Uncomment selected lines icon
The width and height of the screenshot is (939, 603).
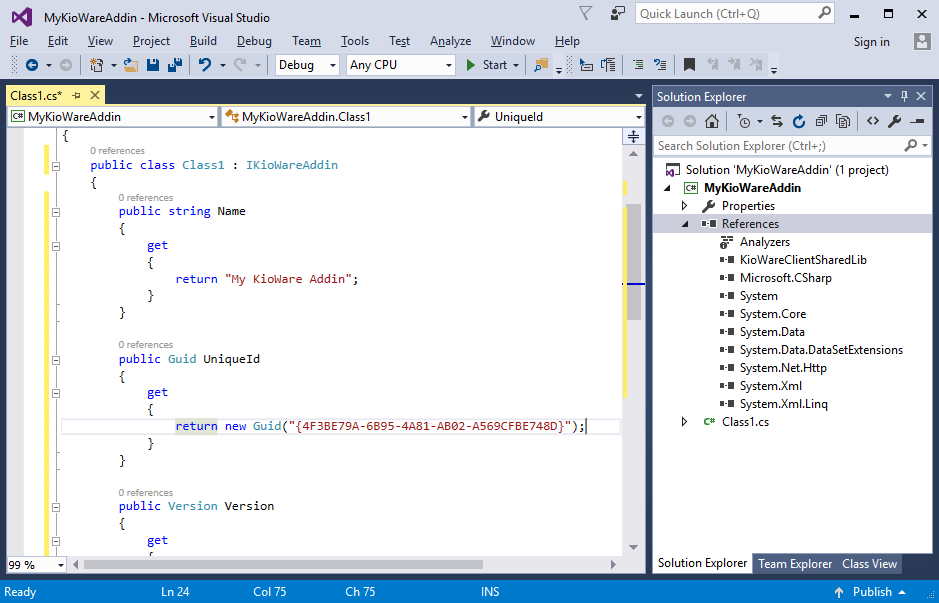660,65
